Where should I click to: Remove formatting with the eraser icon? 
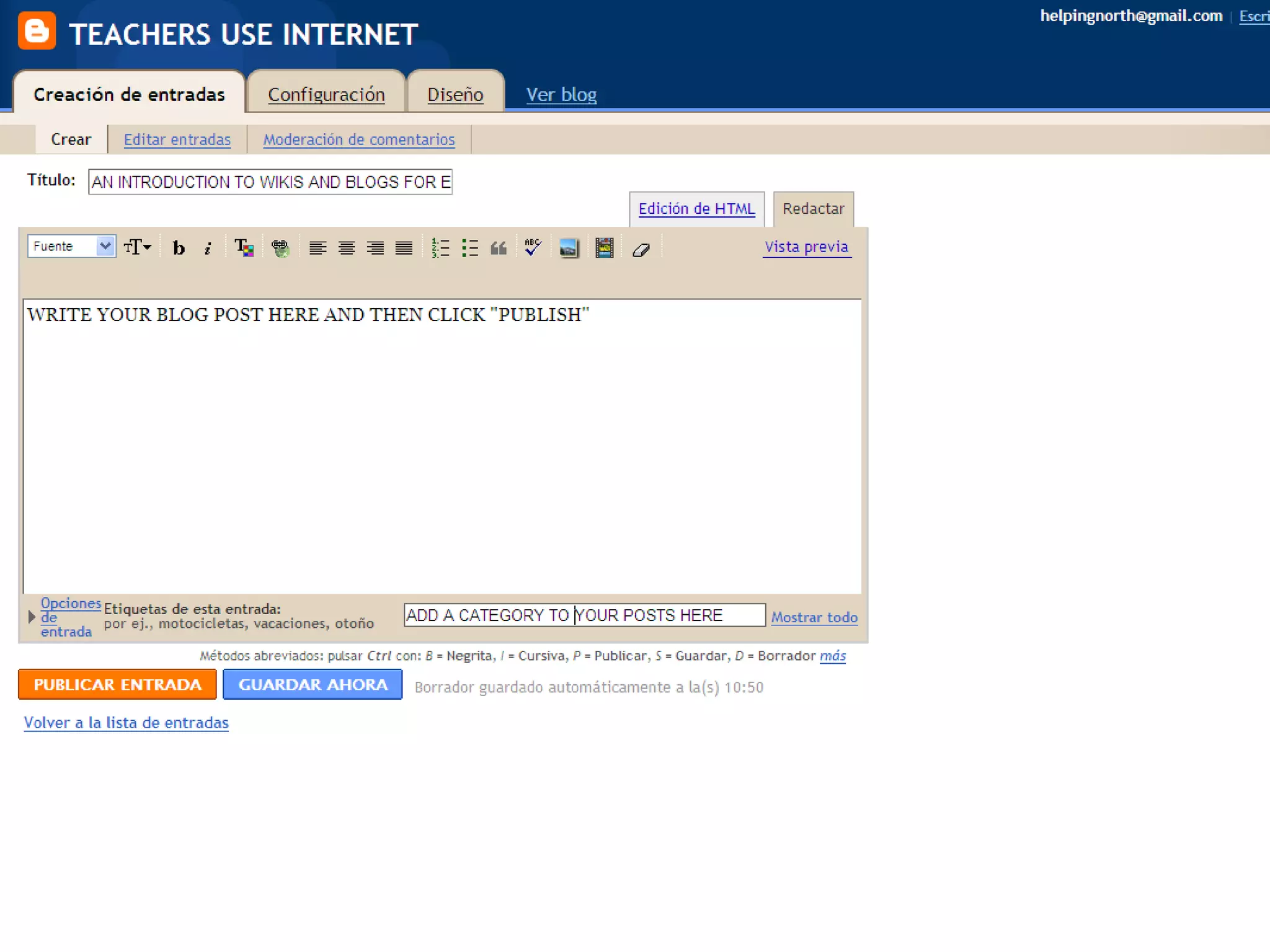point(641,249)
